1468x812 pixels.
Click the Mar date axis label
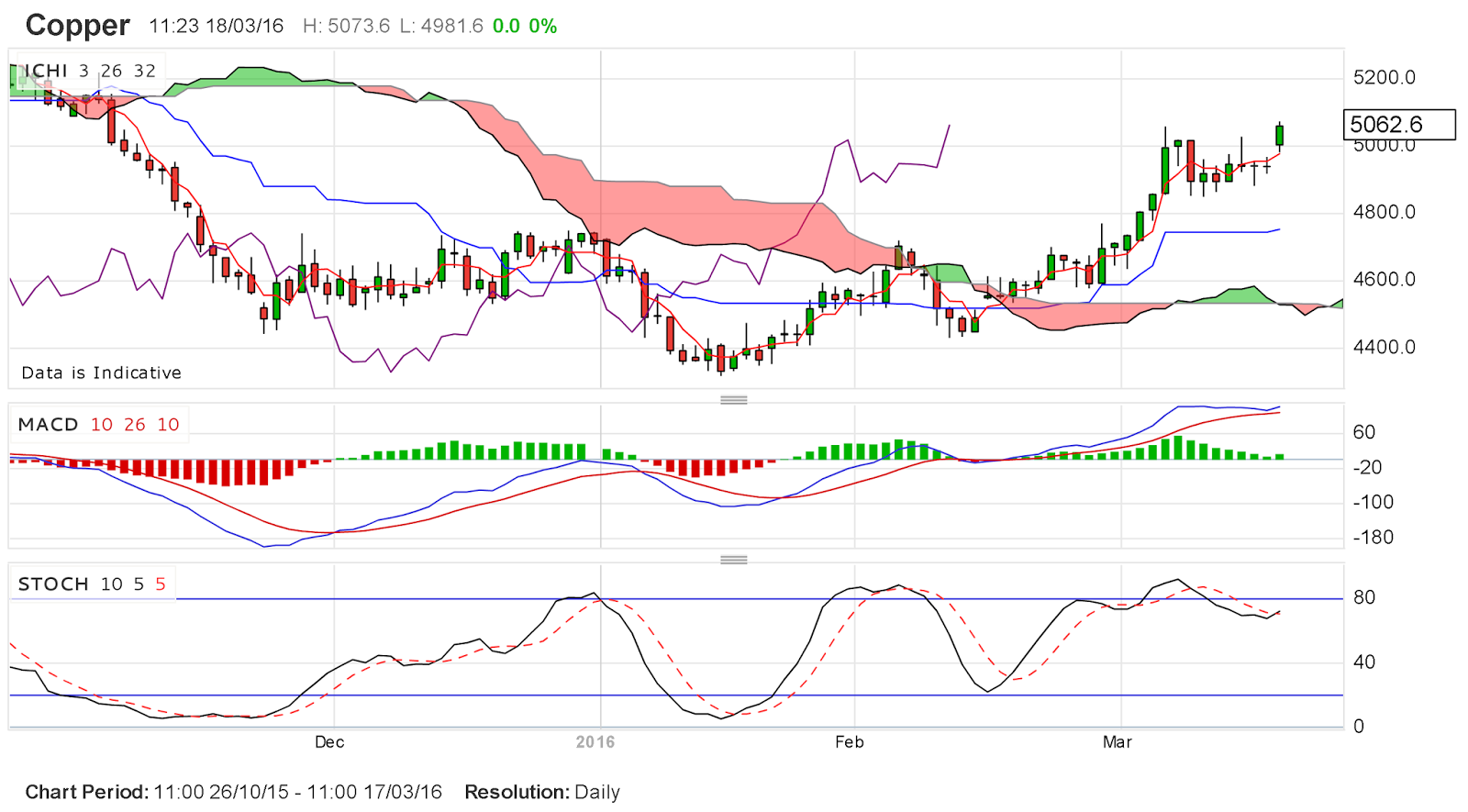click(x=1118, y=742)
